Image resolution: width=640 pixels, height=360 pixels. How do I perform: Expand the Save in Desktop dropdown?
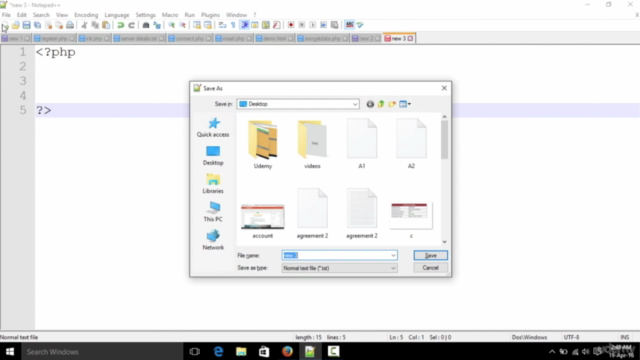(x=355, y=104)
